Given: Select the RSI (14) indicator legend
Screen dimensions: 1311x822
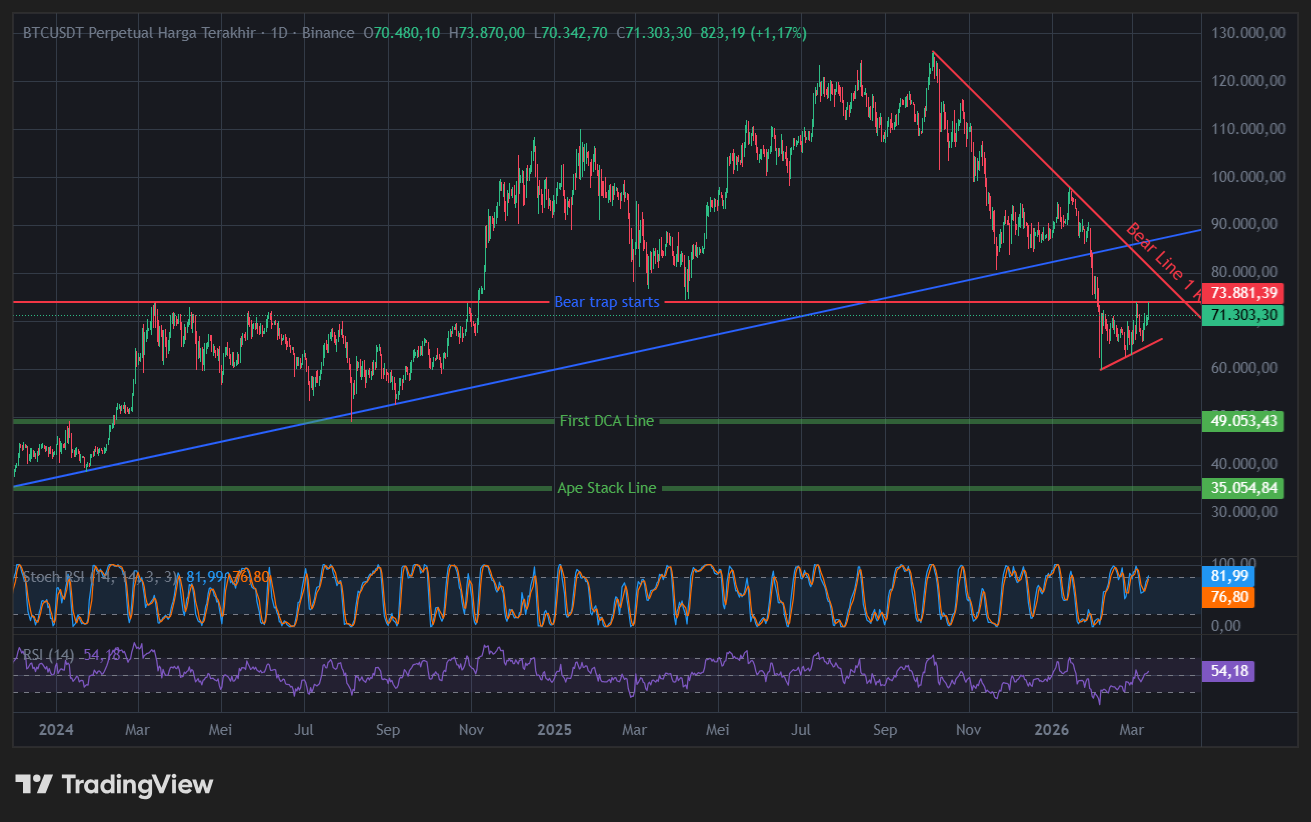Looking at the screenshot, I should click(x=50, y=654).
